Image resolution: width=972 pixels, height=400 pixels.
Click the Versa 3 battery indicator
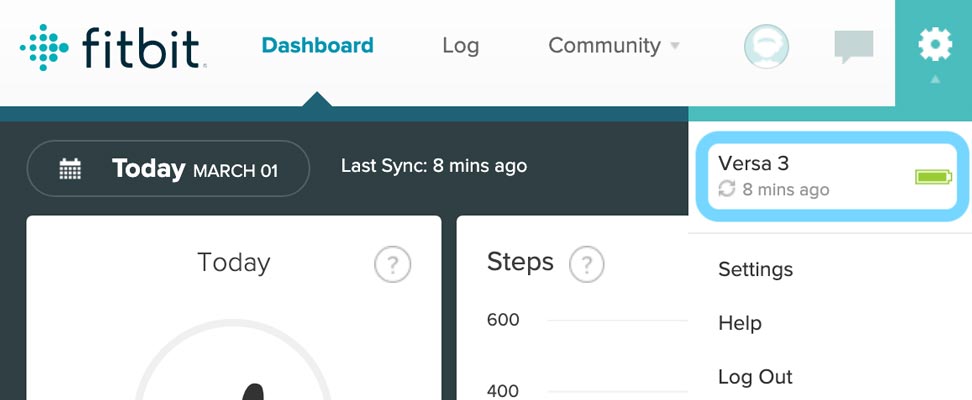click(934, 177)
